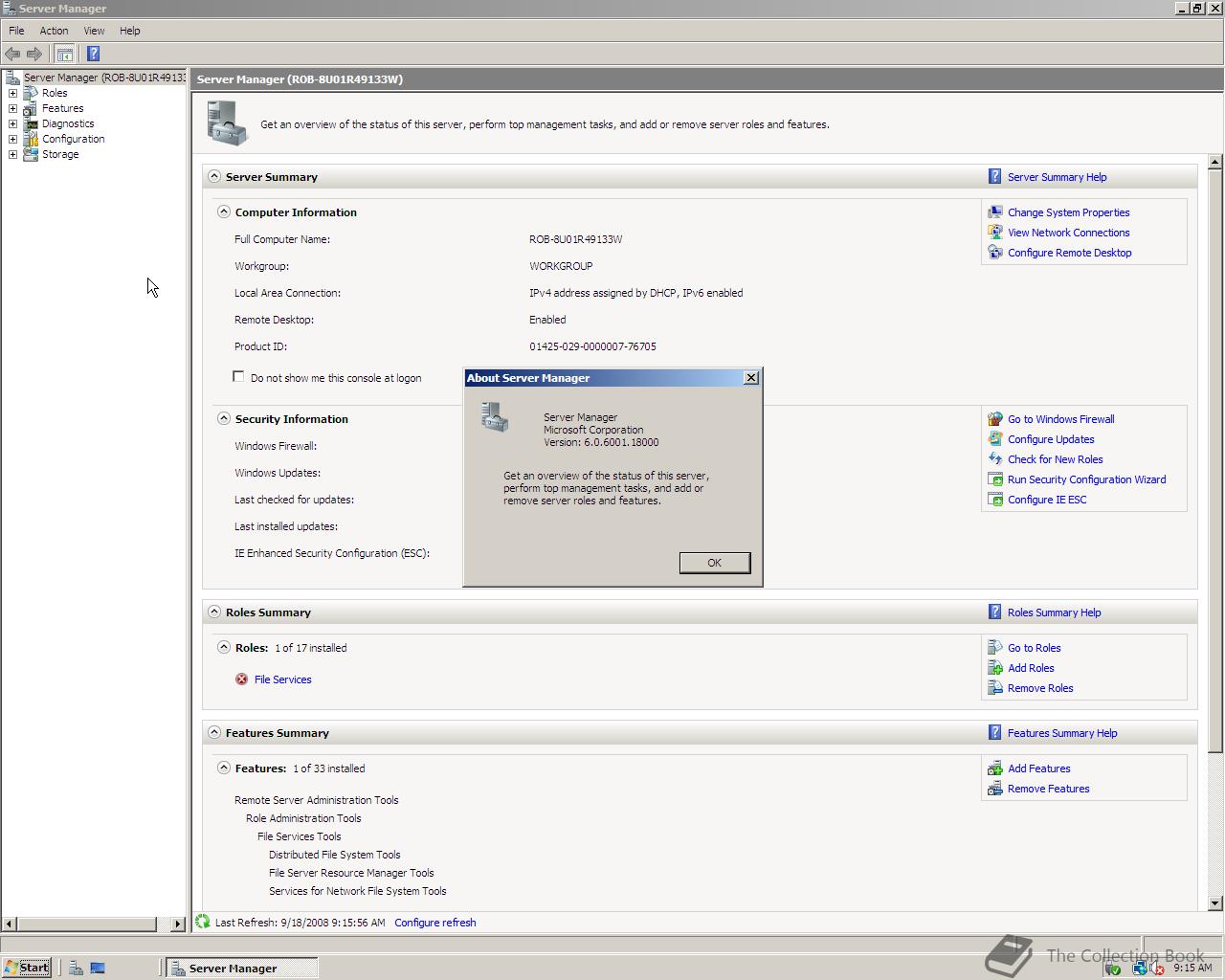Click Show Desktop quick launch icon
The image size is (1225, 980).
[98, 968]
